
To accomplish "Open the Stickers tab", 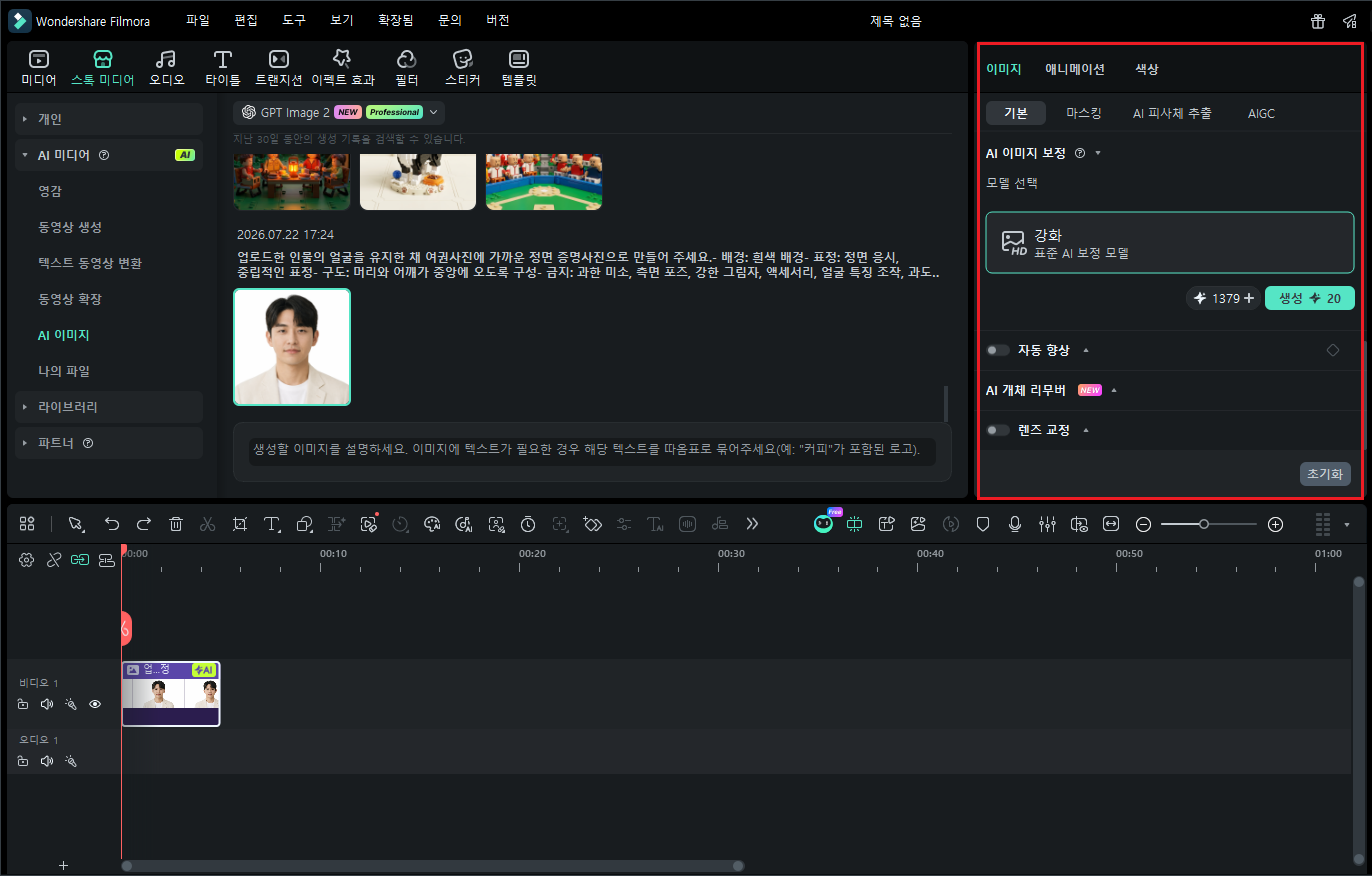I will (x=462, y=68).
